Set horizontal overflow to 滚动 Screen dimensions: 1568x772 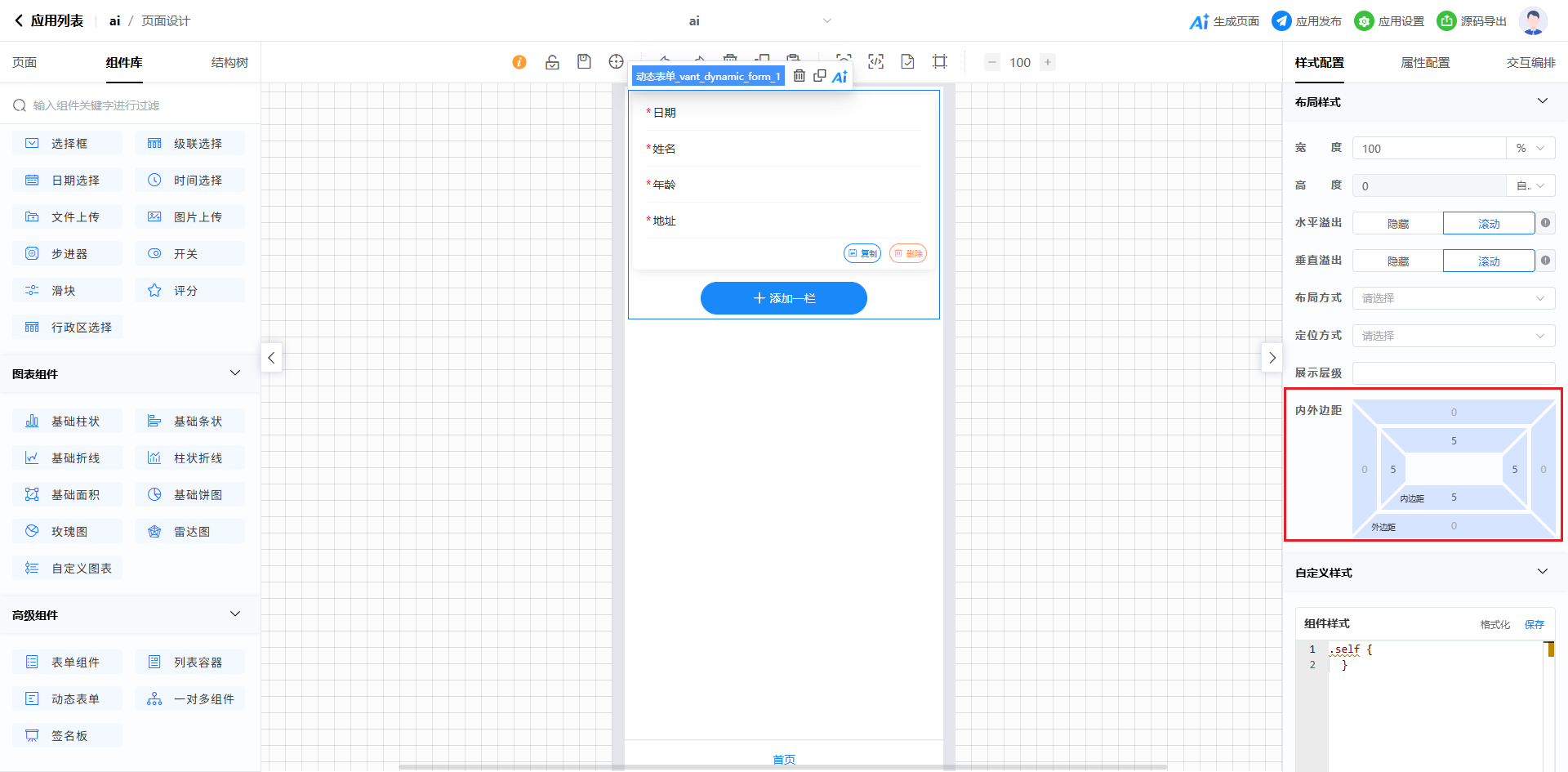[x=1488, y=224]
